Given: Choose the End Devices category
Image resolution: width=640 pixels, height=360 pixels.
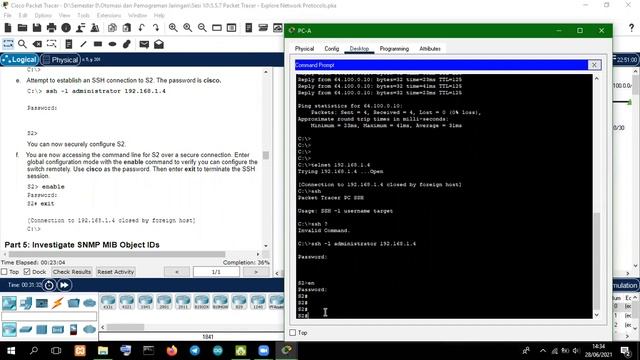Looking at the screenshot, I should click(25, 303).
